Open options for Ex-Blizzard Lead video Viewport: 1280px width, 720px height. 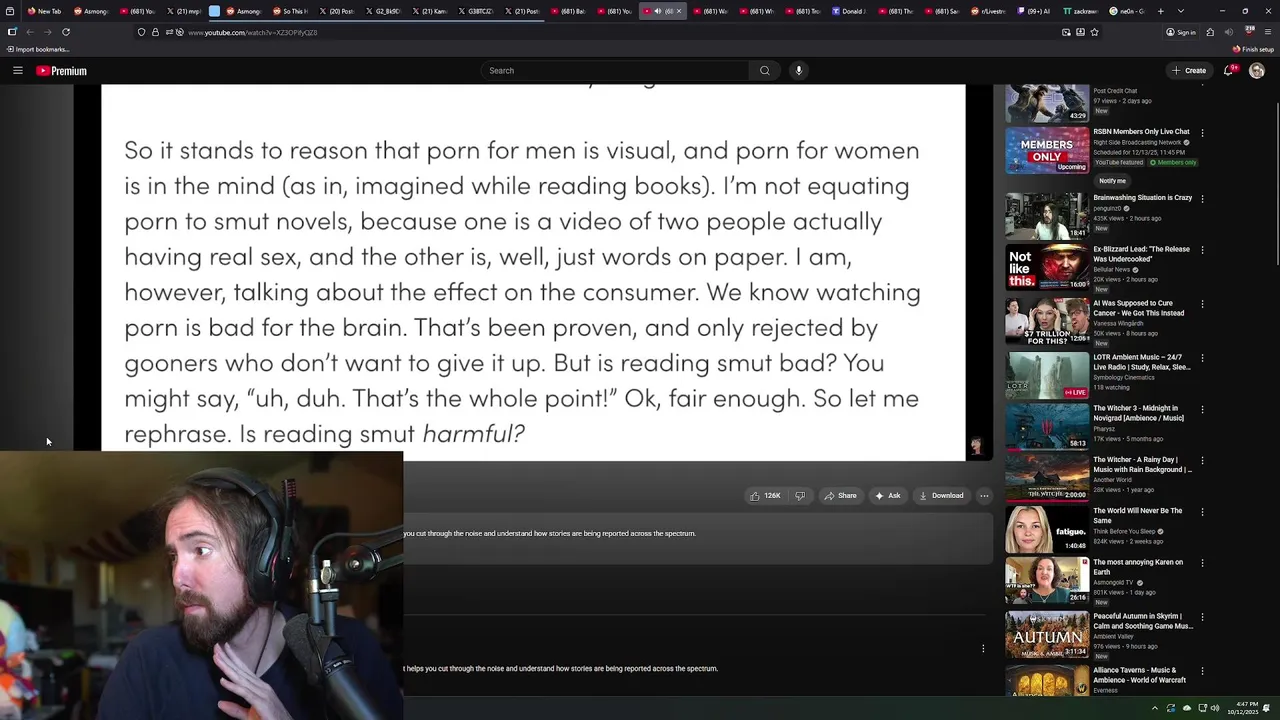1202,250
